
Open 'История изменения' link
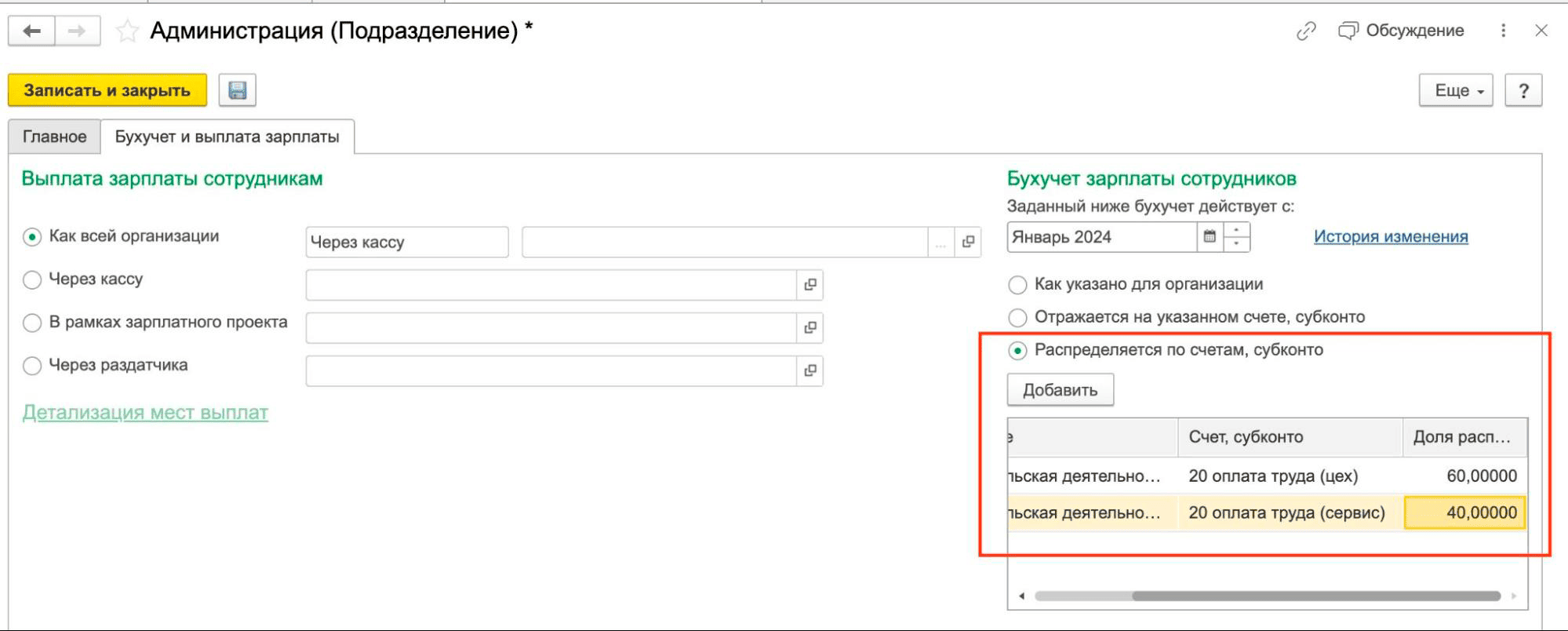coord(1391,236)
